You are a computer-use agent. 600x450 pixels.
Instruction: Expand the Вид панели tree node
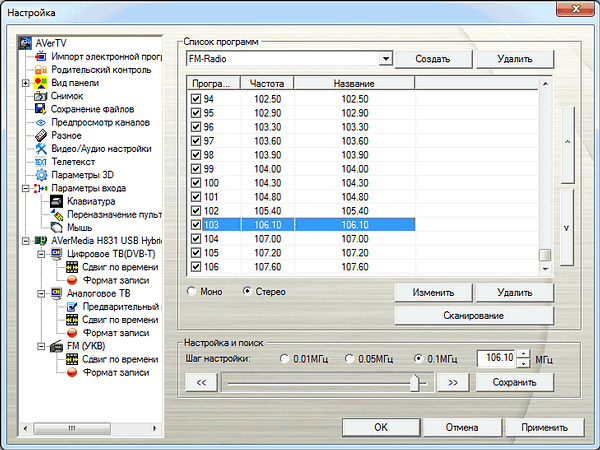(x=26, y=83)
